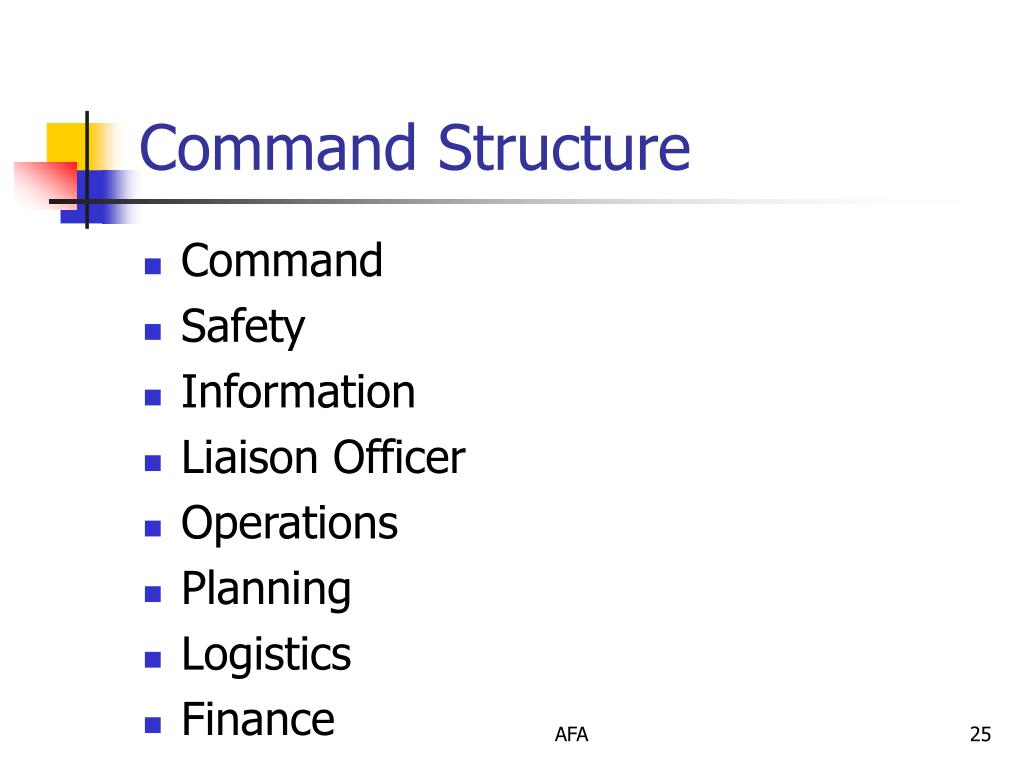The image size is (1024, 768).
Task: Click the red gradient square decoration
Action: tap(45, 185)
